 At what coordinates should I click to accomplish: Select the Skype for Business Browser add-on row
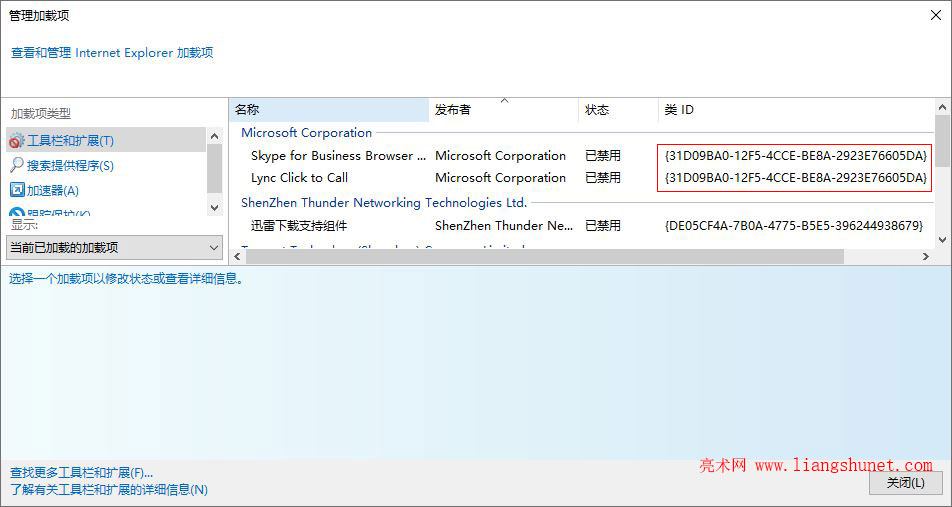tap(582, 155)
